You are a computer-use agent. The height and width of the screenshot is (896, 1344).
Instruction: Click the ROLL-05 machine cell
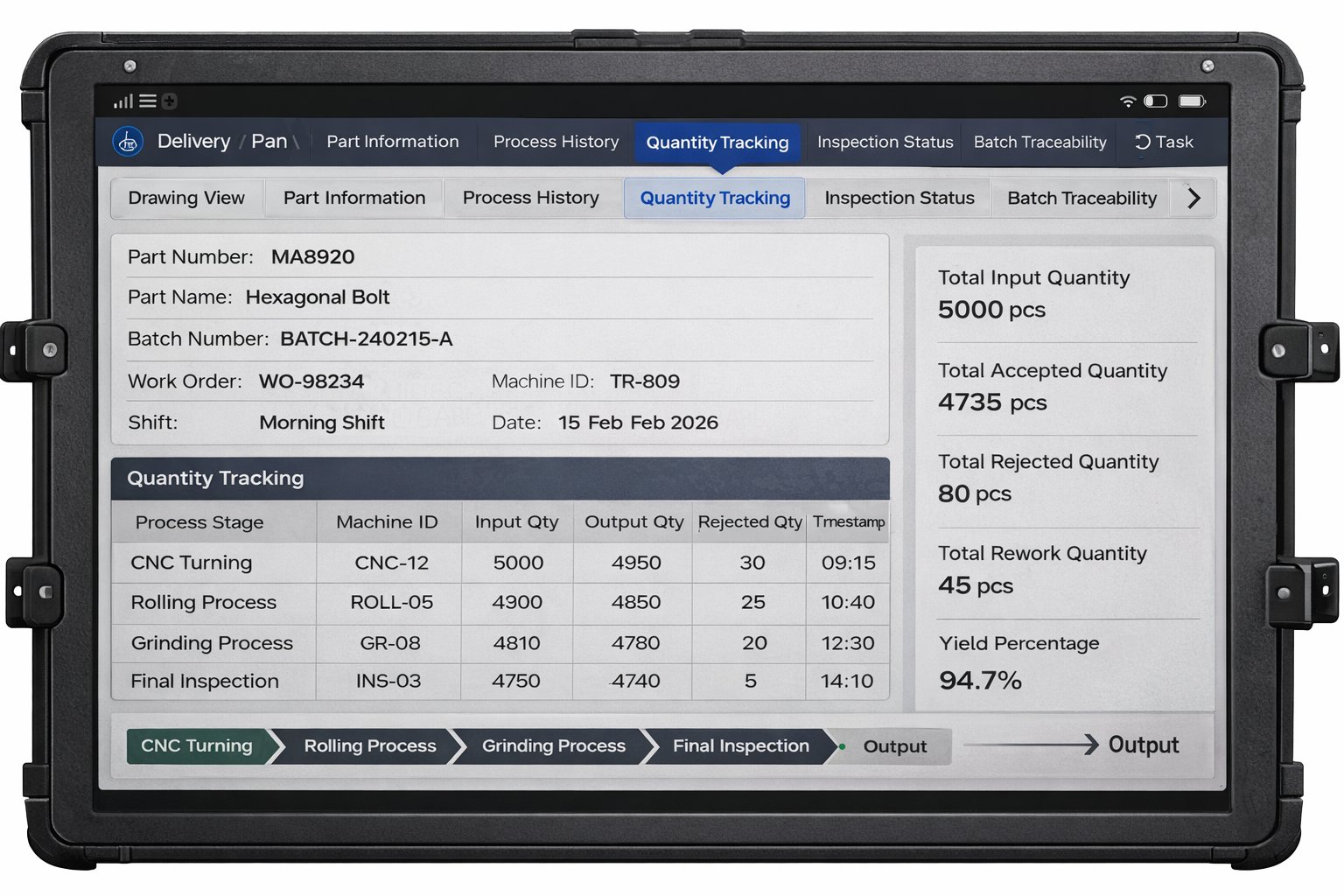point(391,602)
